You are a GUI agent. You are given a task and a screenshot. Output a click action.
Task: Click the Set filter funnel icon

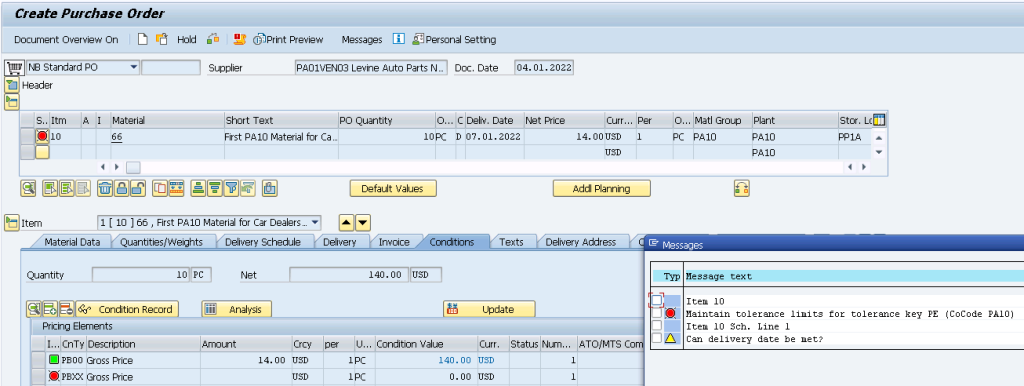pyautogui.click(x=231, y=189)
